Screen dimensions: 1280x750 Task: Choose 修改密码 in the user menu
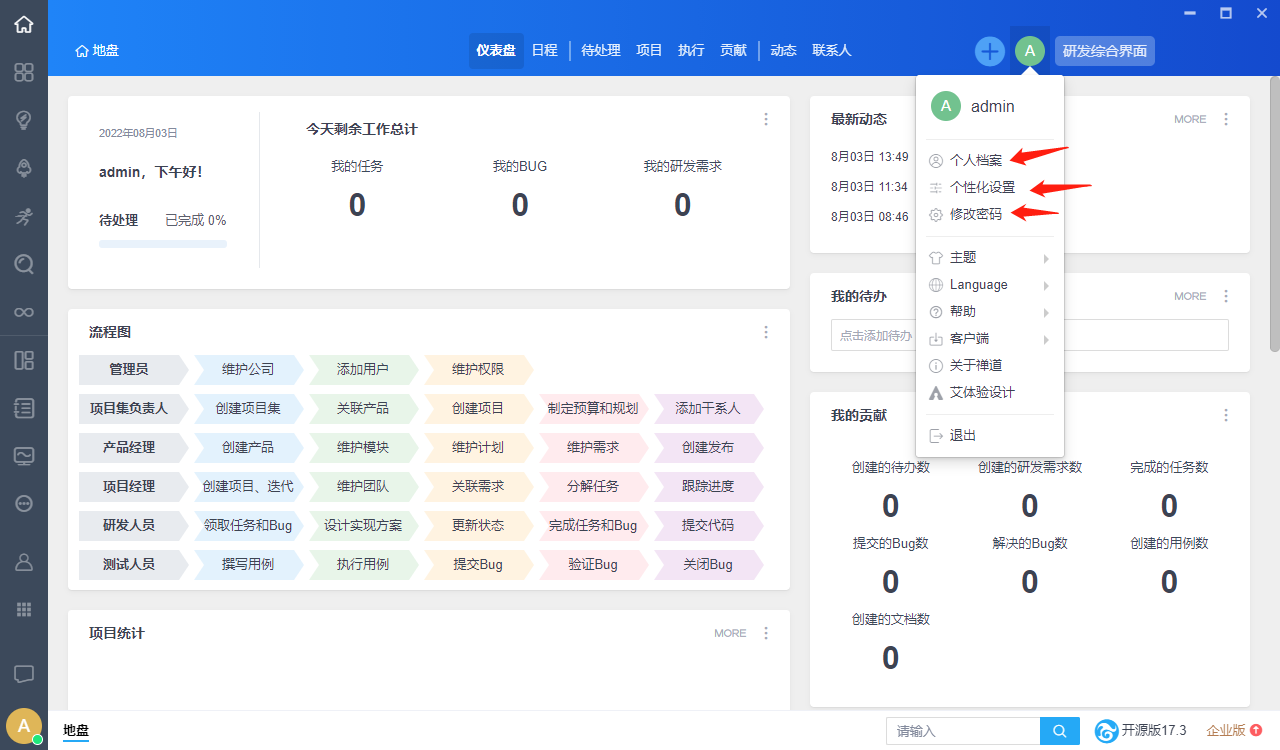pyautogui.click(x=975, y=214)
